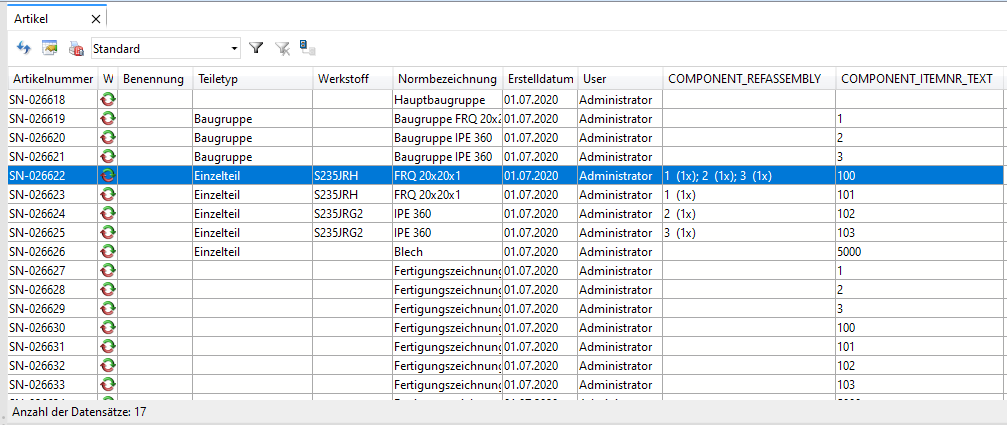
Task: Click status icon in row SN-026630
Action: point(108,327)
